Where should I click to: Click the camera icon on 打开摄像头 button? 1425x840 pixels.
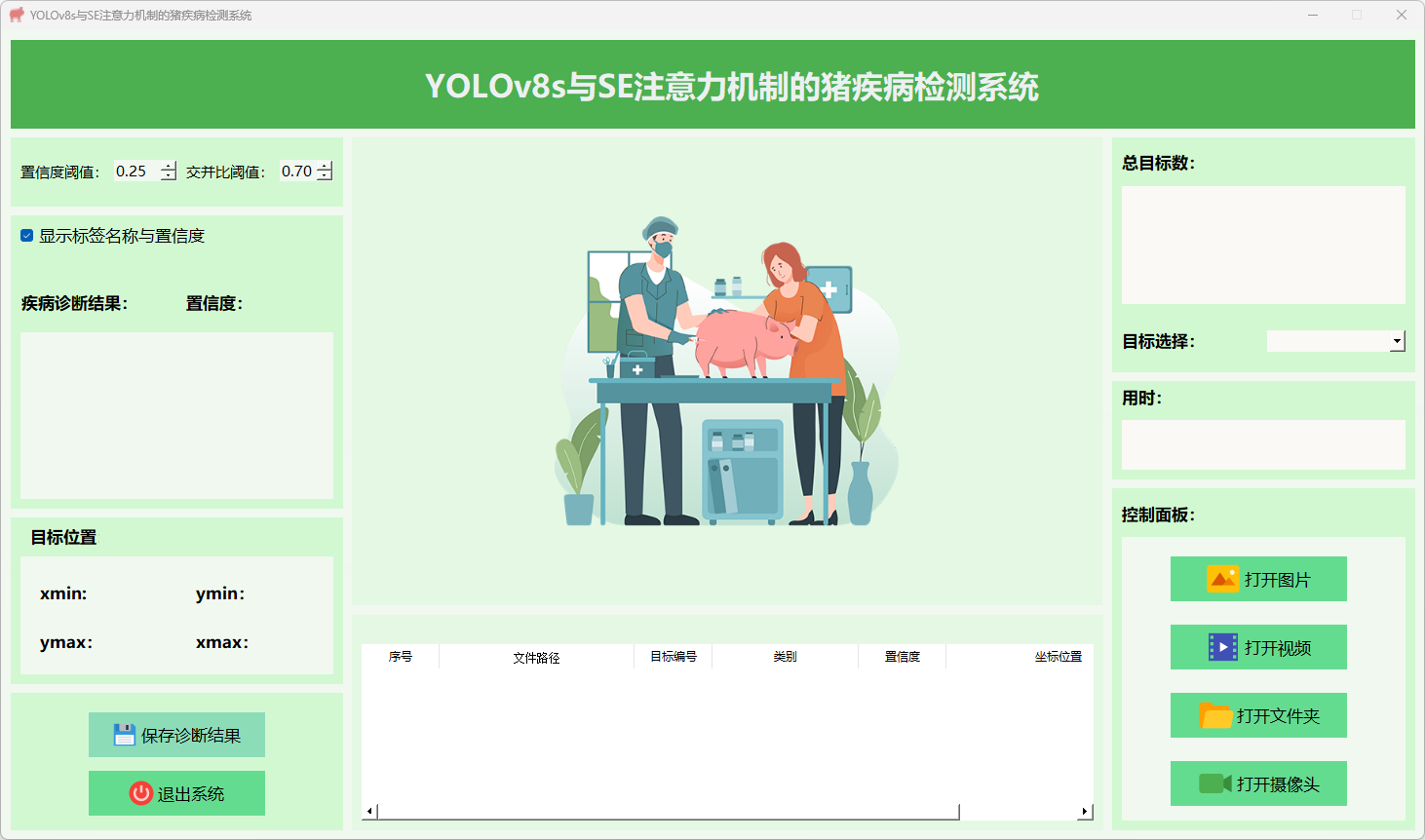tap(1215, 783)
